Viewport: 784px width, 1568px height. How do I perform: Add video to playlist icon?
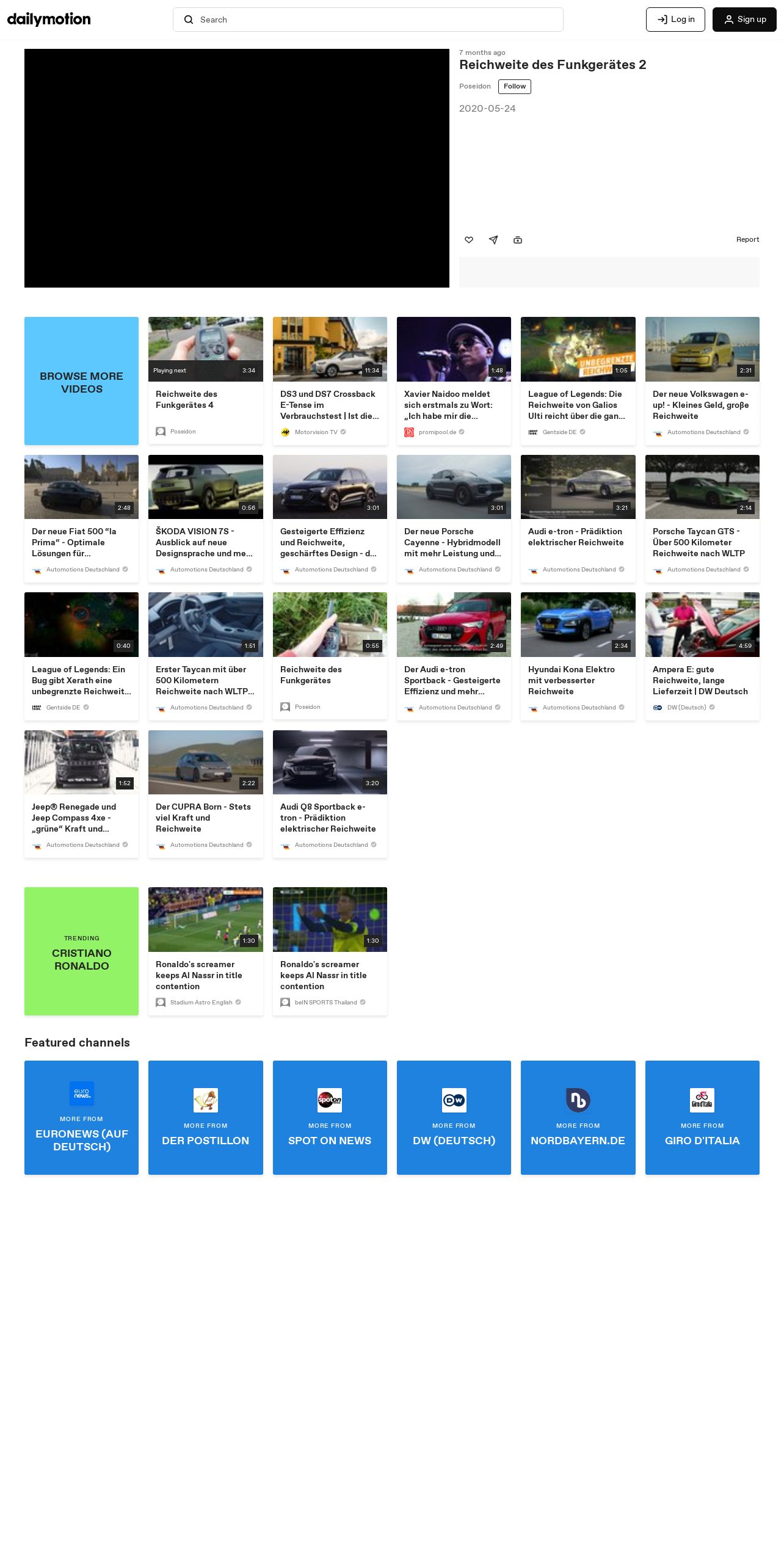pyautogui.click(x=518, y=240)
